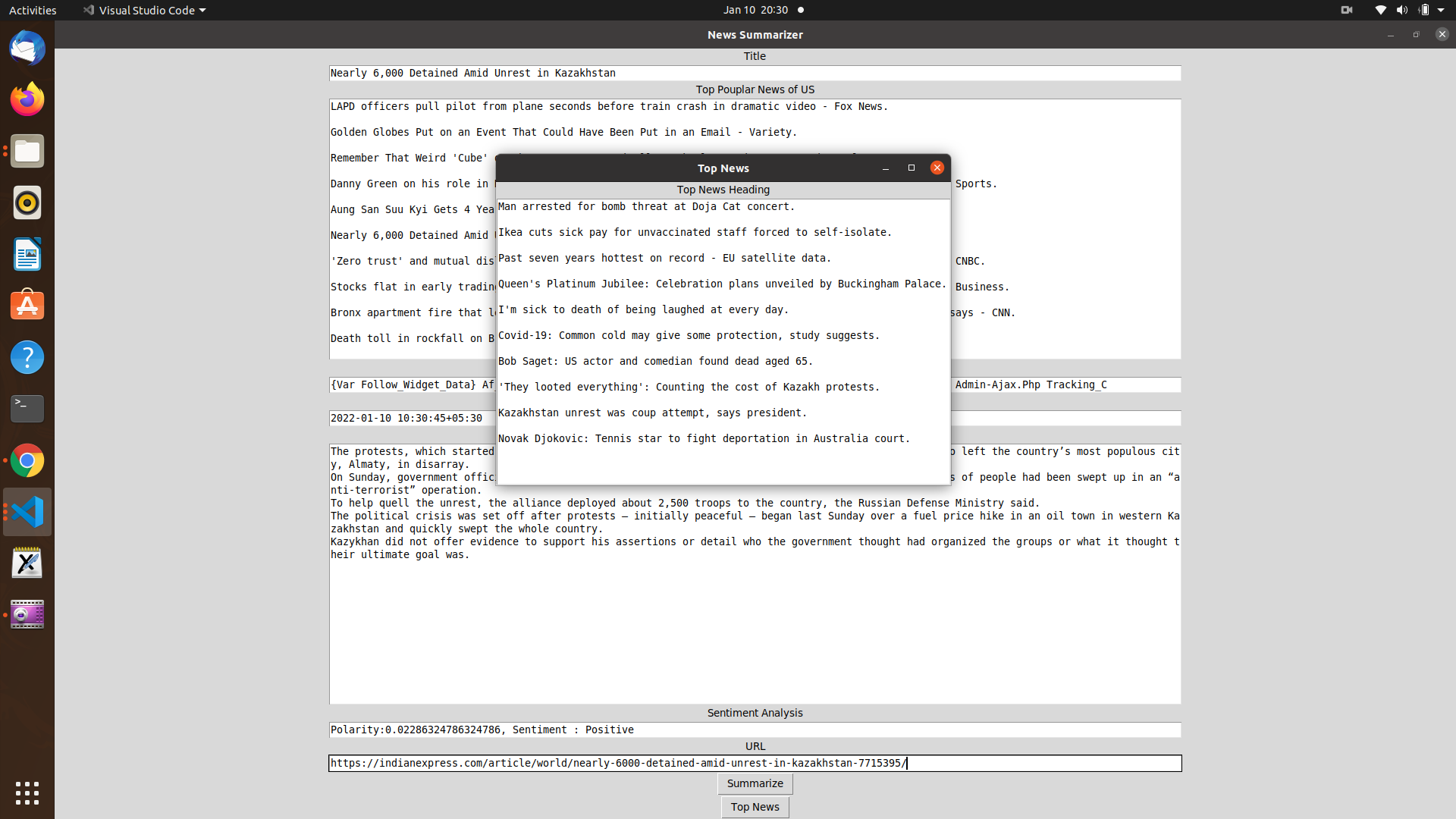Open LibreOffice Writer from the dock
The height and width of the screenshot is (819, 1456).
[x=27, y=254]
